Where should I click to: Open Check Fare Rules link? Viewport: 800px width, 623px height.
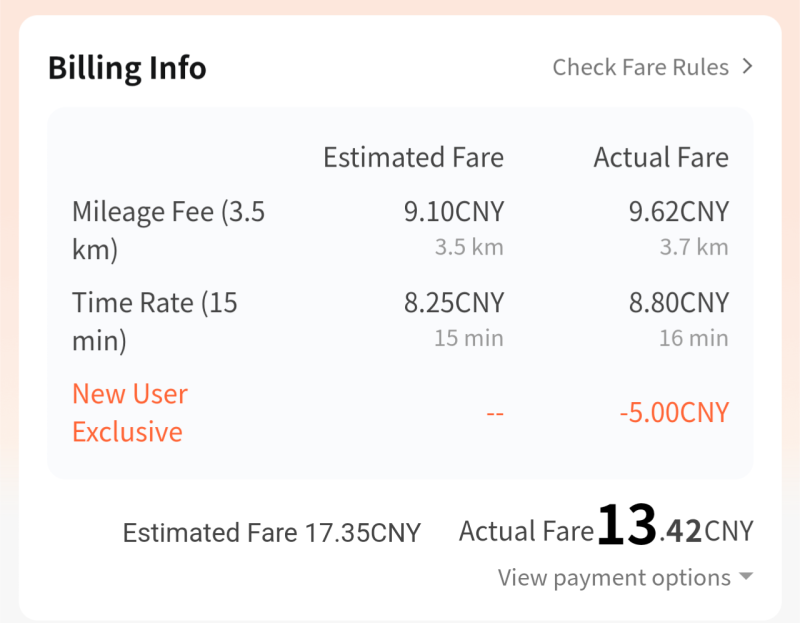tap(640, 67)
